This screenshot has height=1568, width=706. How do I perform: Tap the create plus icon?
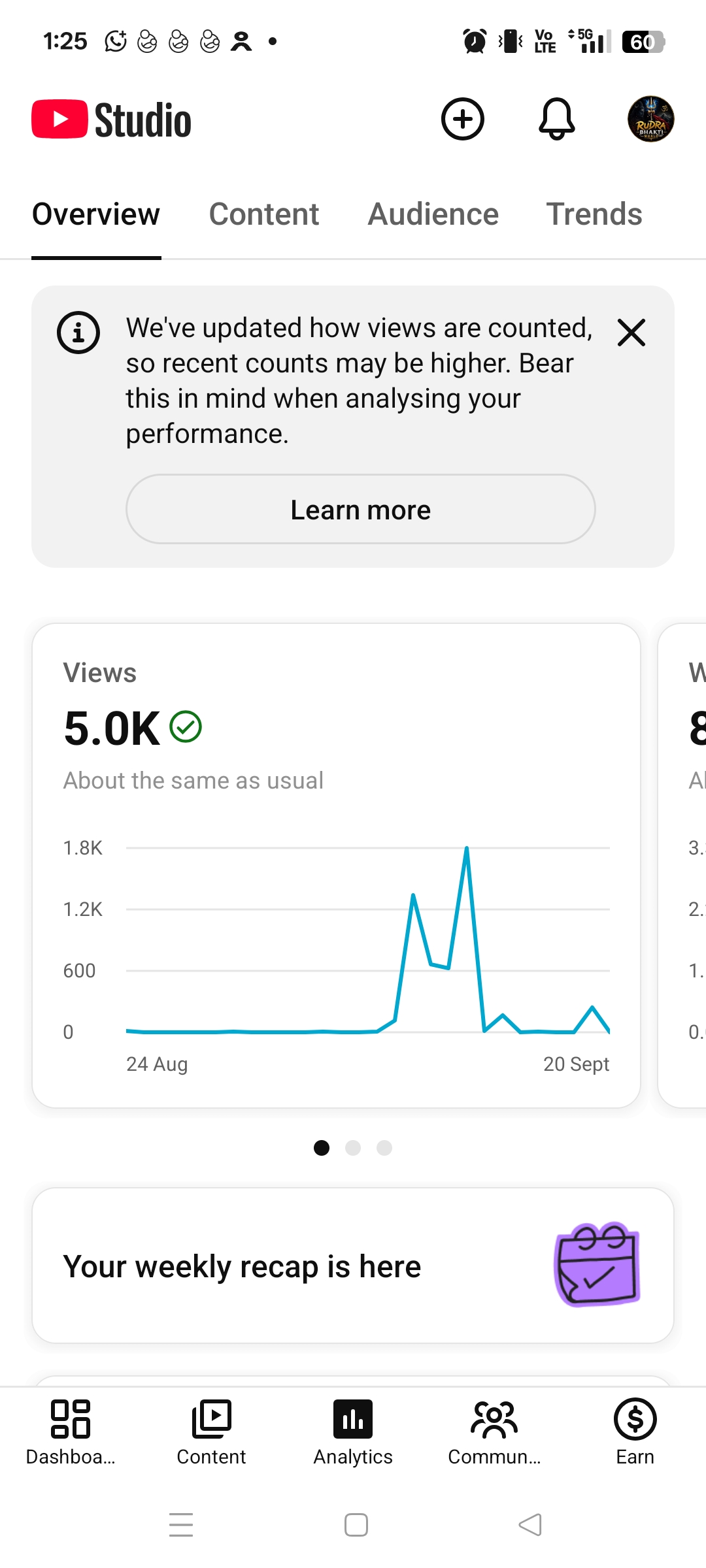(x=463, y=119)
